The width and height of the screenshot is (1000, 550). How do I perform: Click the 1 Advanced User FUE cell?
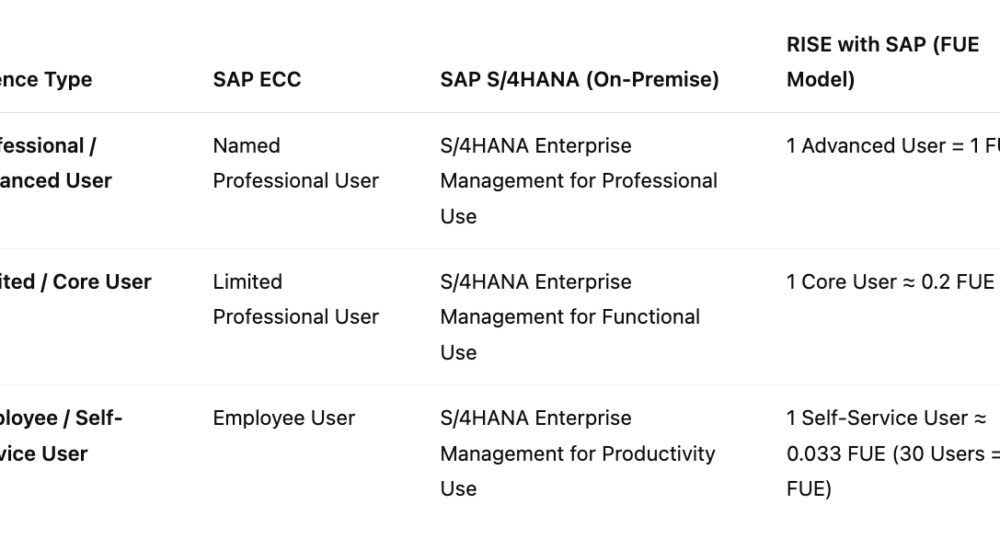click(x=893, y=146)
